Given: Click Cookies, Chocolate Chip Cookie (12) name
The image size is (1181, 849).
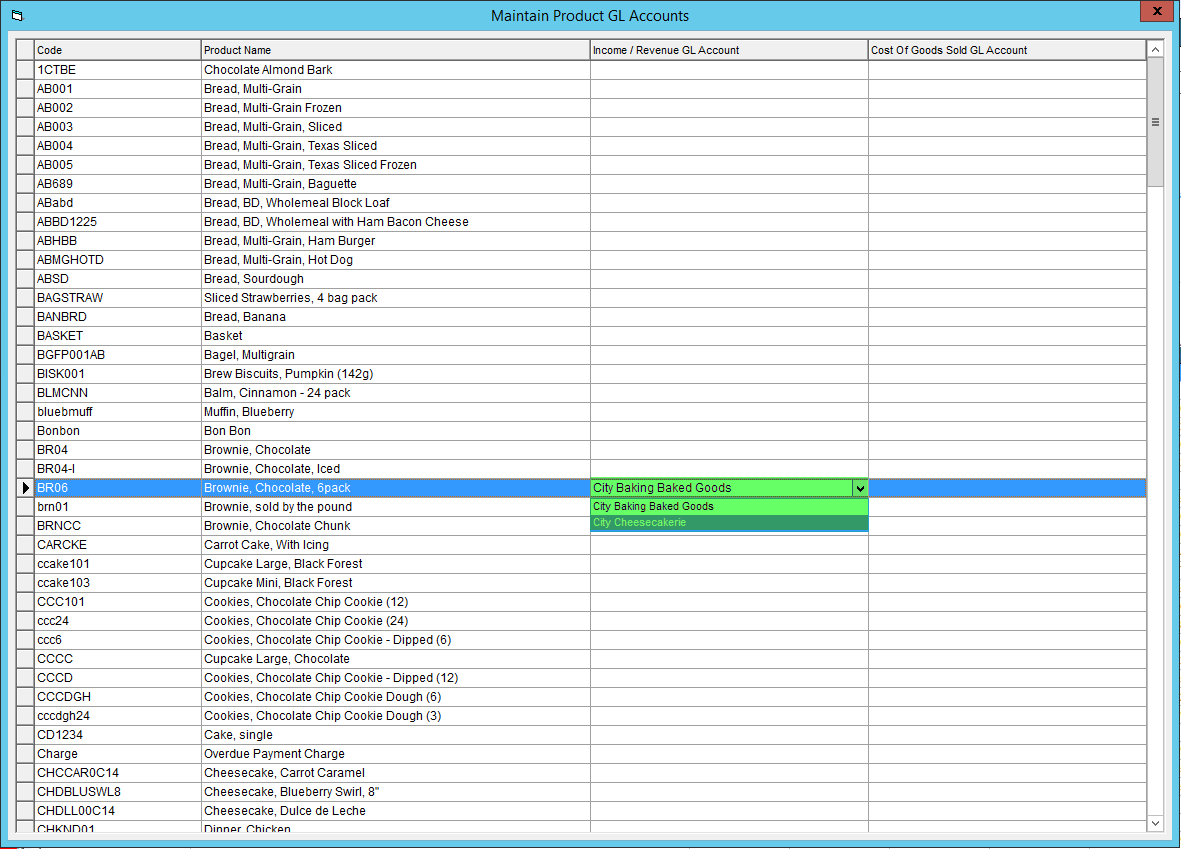Looking at the screenshot, I should (395, 602).
